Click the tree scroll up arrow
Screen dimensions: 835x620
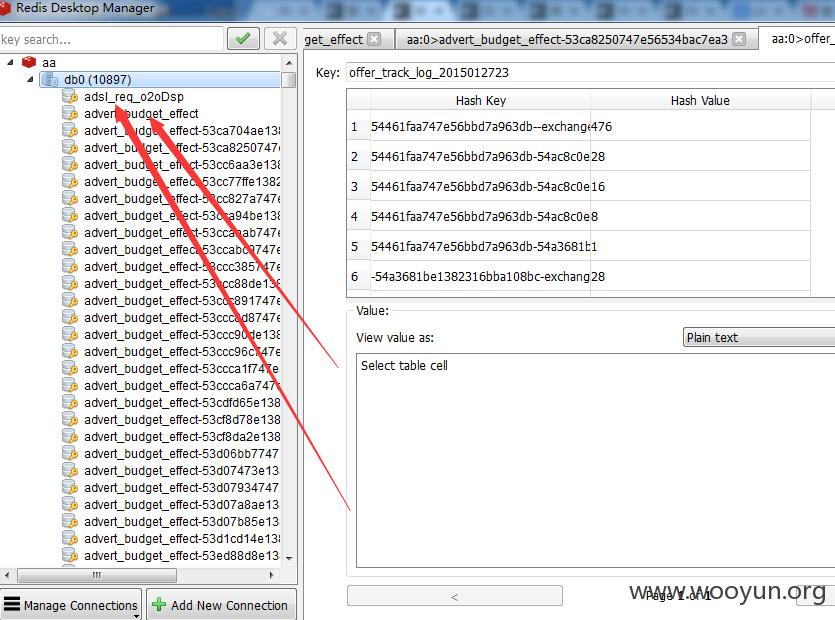click(289, 63)
